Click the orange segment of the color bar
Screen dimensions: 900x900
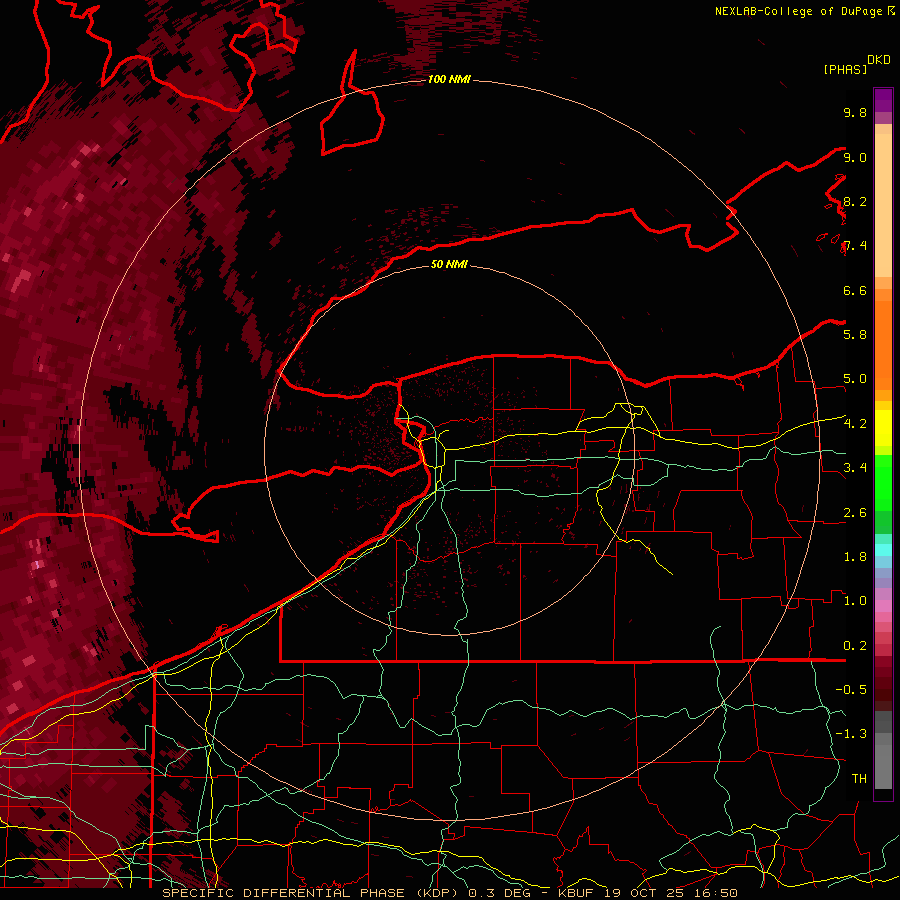pos(883,344)
